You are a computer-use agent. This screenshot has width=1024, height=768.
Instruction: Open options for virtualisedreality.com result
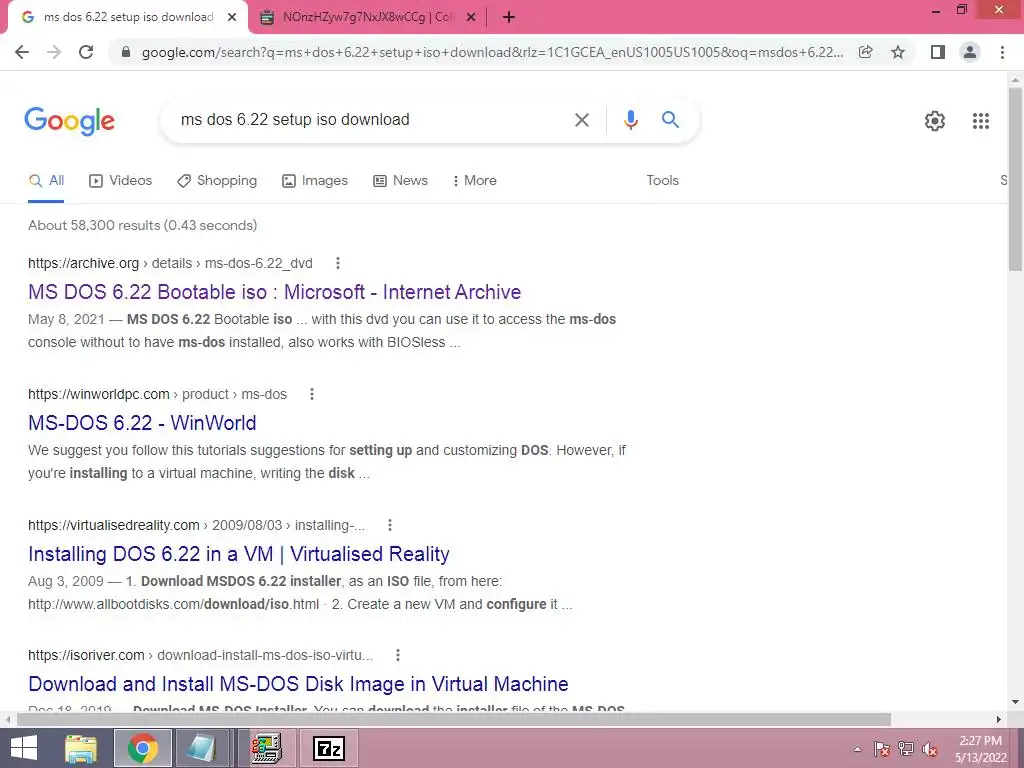[x=389, y=525]
